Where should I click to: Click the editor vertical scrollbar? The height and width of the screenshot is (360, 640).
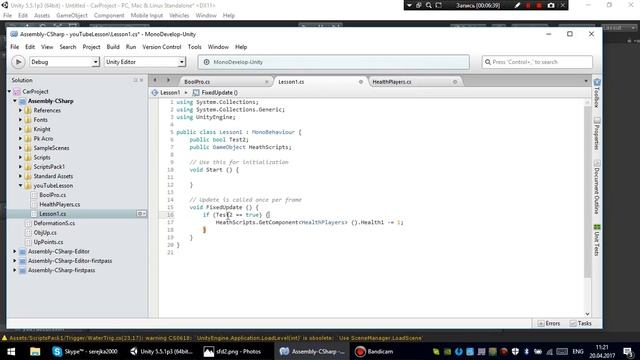click(587, 192)
